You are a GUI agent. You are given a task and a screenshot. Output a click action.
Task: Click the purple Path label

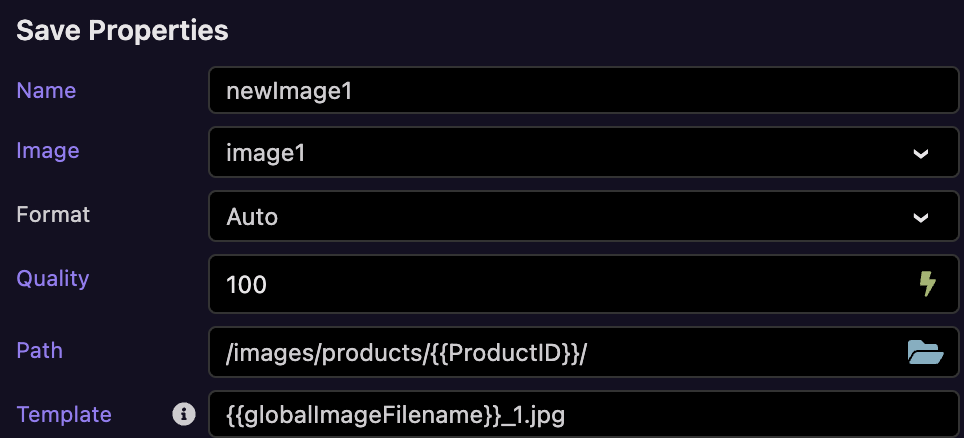pyautogui.click(x=39, y=351)
